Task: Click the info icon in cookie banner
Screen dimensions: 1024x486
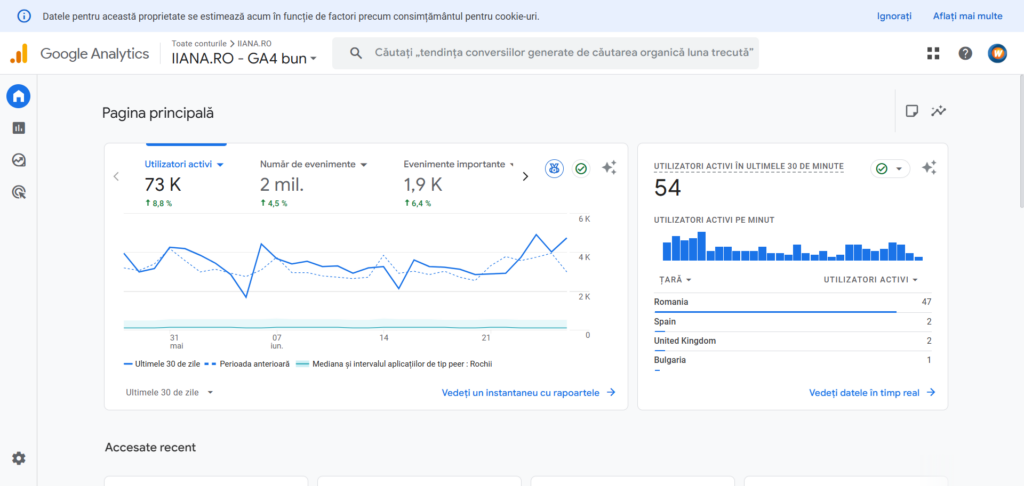Action: (x=24, y=16)
